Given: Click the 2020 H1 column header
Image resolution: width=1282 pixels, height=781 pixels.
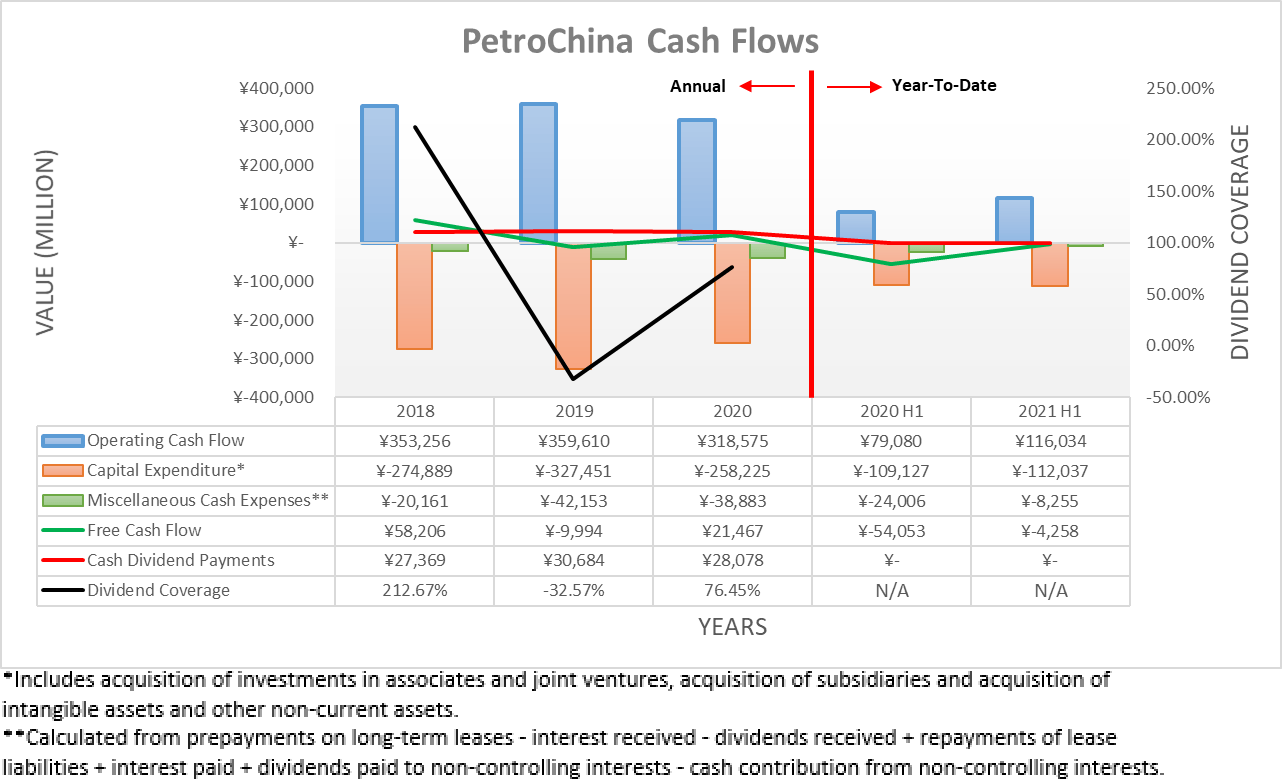Looking at the screenshot, I should 892,411.
